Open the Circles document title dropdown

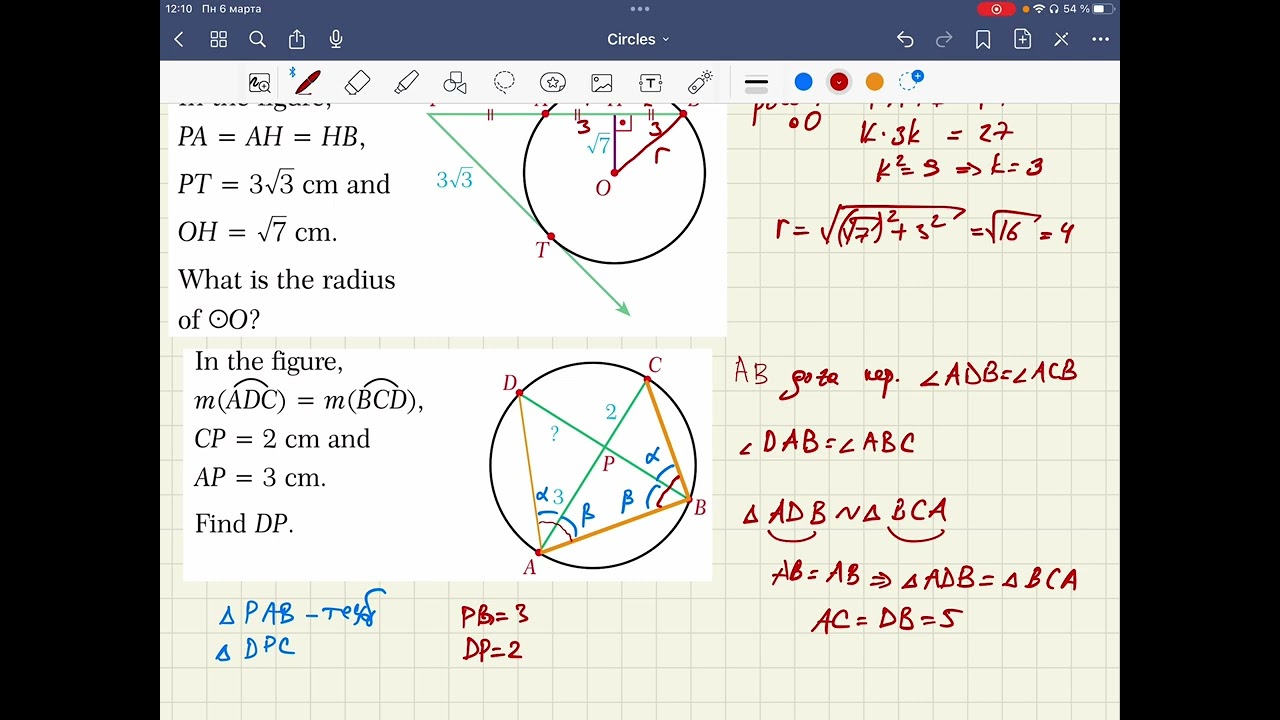click(638, 39)
